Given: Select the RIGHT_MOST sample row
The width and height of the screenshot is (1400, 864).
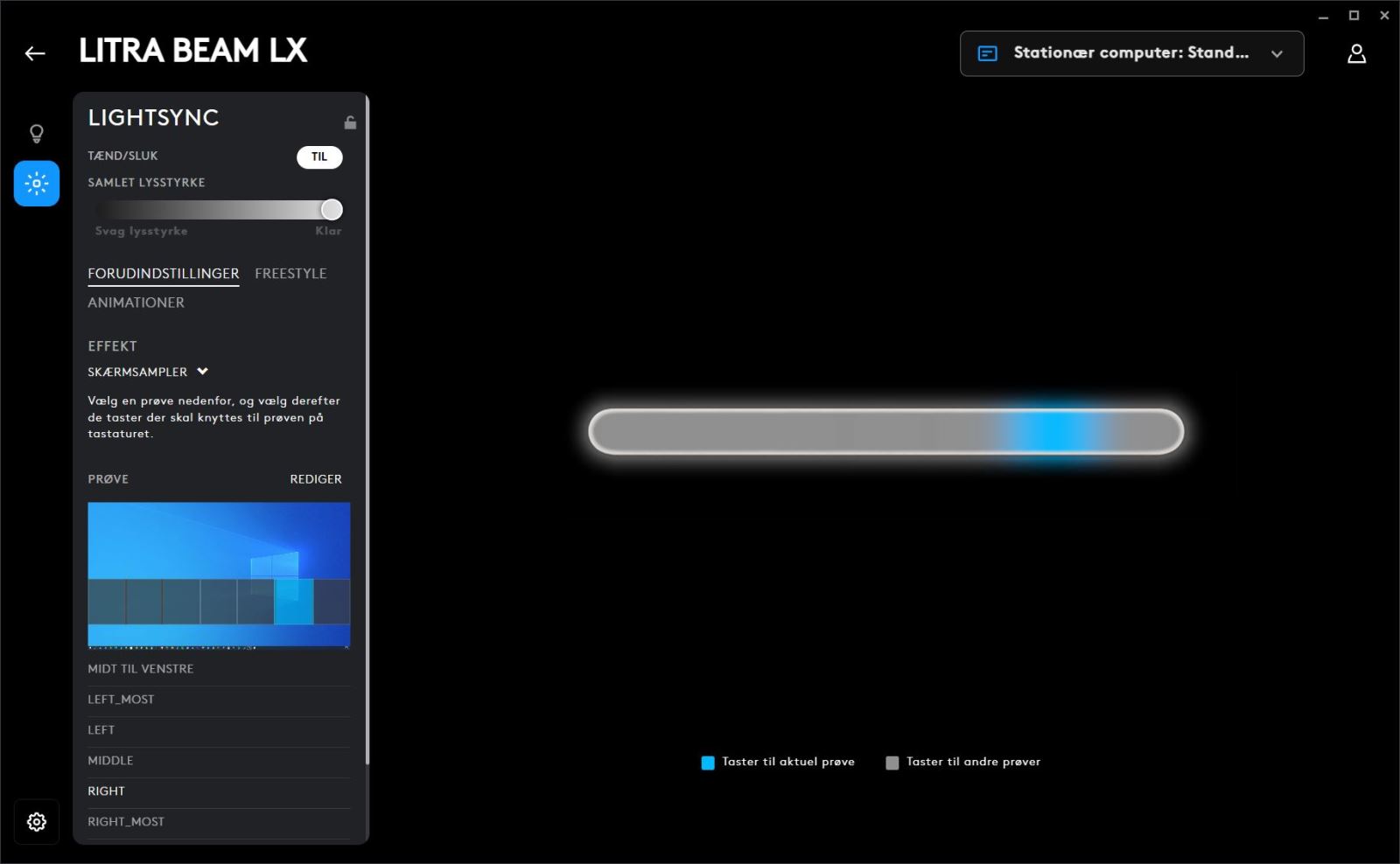Looking at the screenshot, I should [x=219, y=822].
